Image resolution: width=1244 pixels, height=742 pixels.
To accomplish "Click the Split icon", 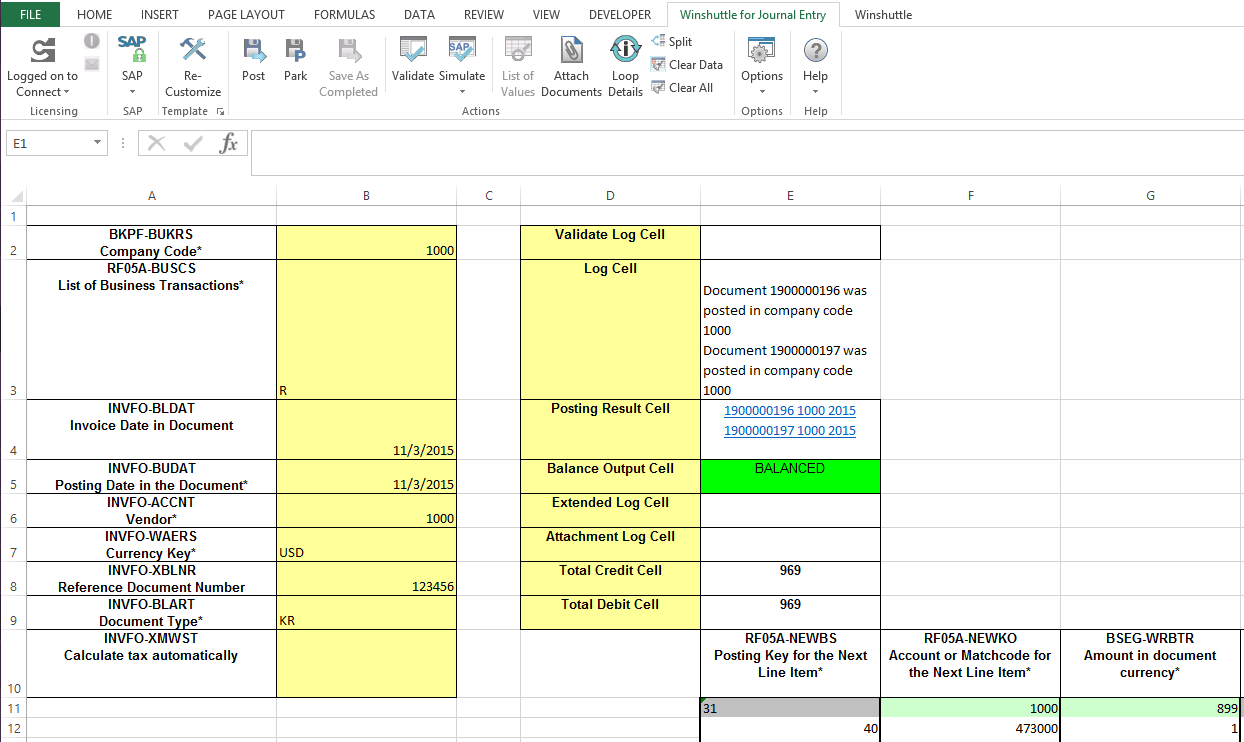I will pyautogui.click(x=658, y=41).
